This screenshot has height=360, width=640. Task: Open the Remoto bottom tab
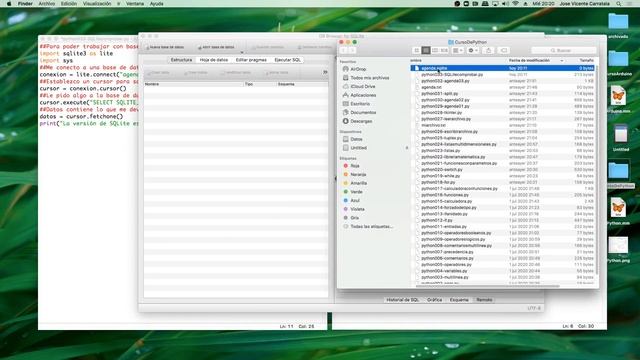click(x=484, y=300)
